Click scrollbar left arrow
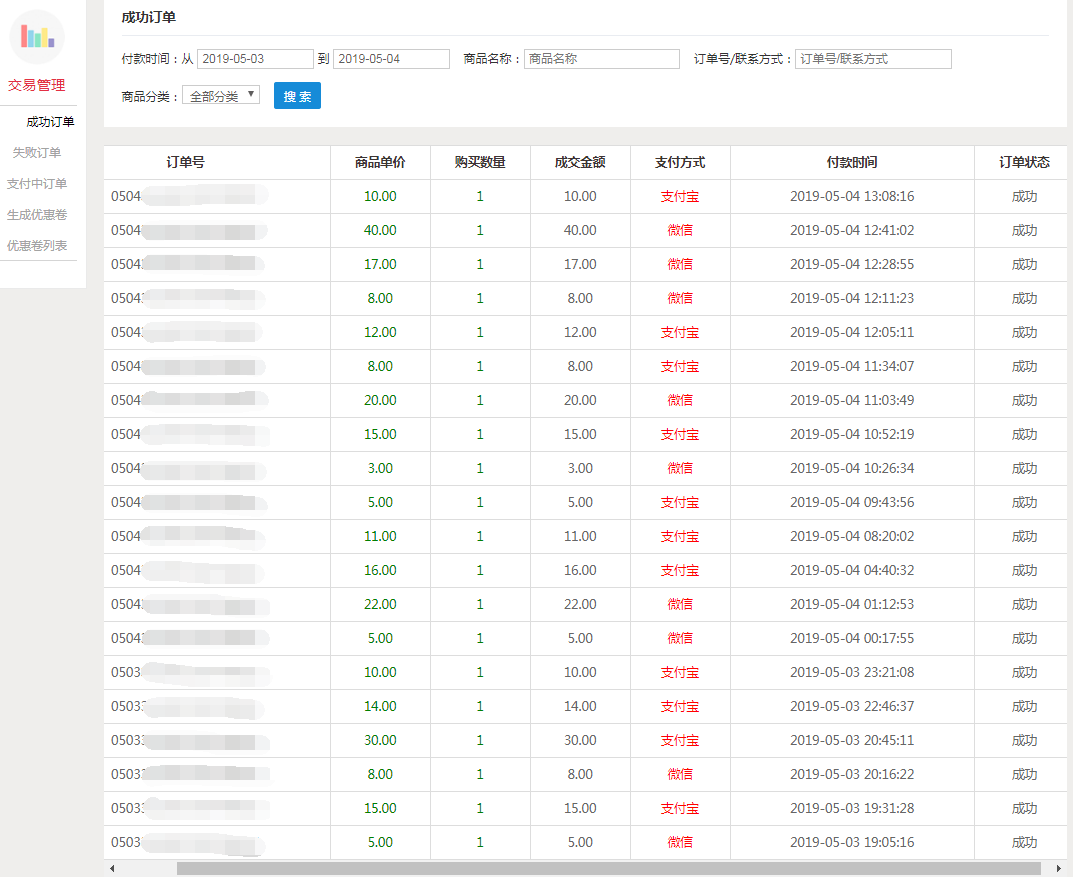This screenshot has width=1073, height=877. pos(112,869)
